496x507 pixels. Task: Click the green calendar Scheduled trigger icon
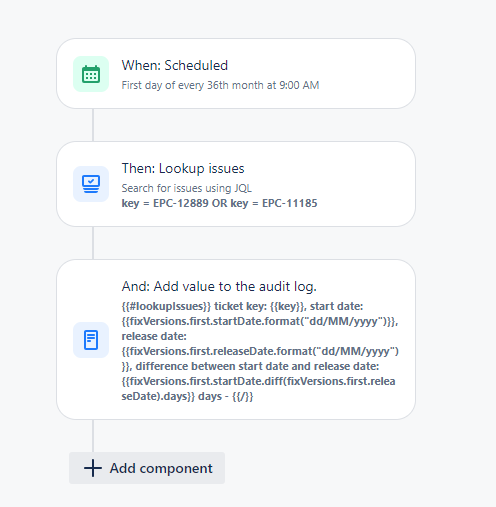click(91, 74)
